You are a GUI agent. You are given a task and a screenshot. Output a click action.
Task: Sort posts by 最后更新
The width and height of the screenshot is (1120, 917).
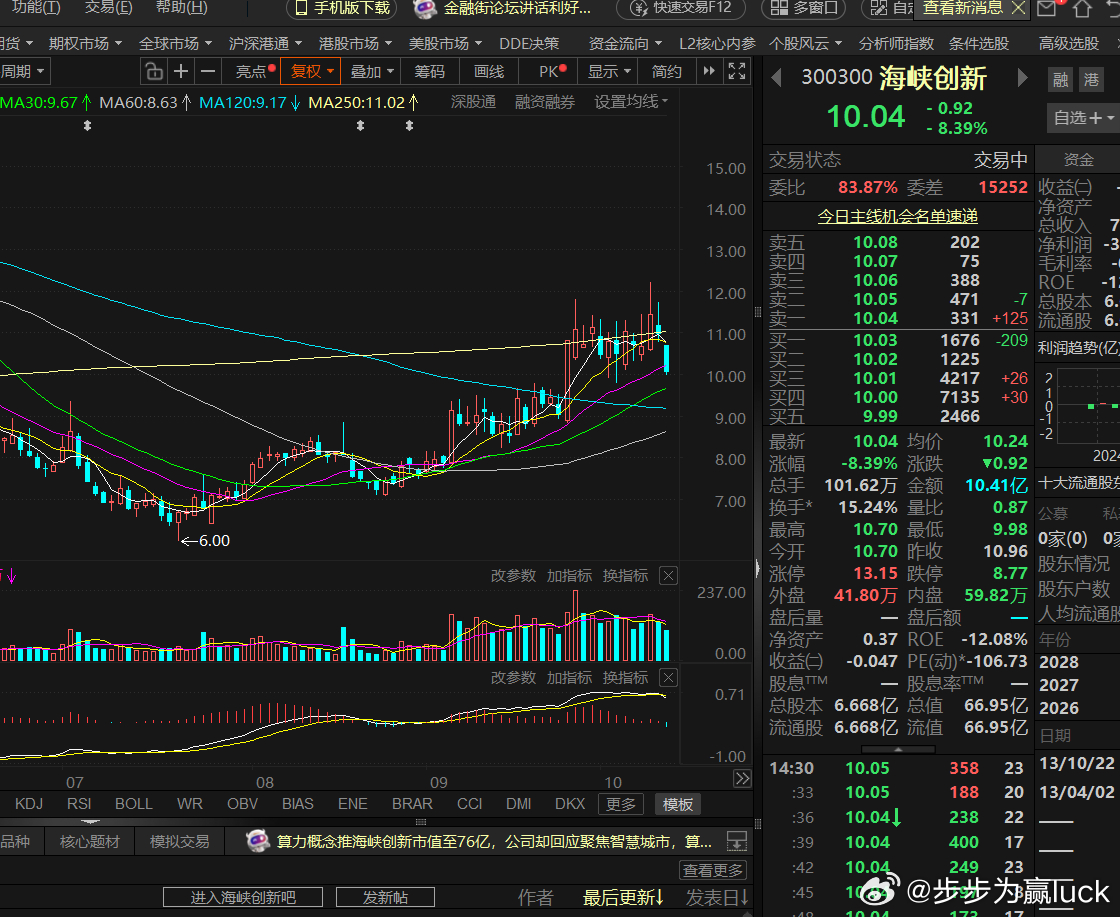pyautogui.click(x=624, y=898)
